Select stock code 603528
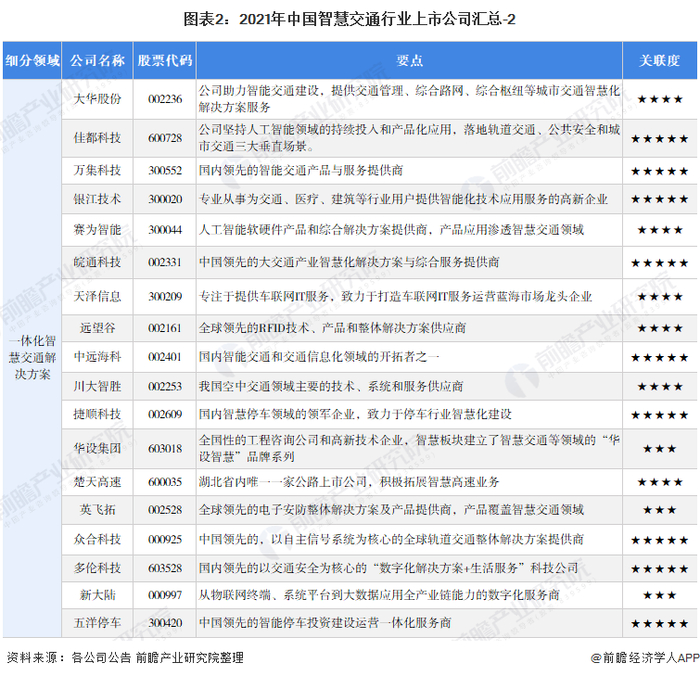This screenshot has height=677, width=700. (x=165, y=568)
